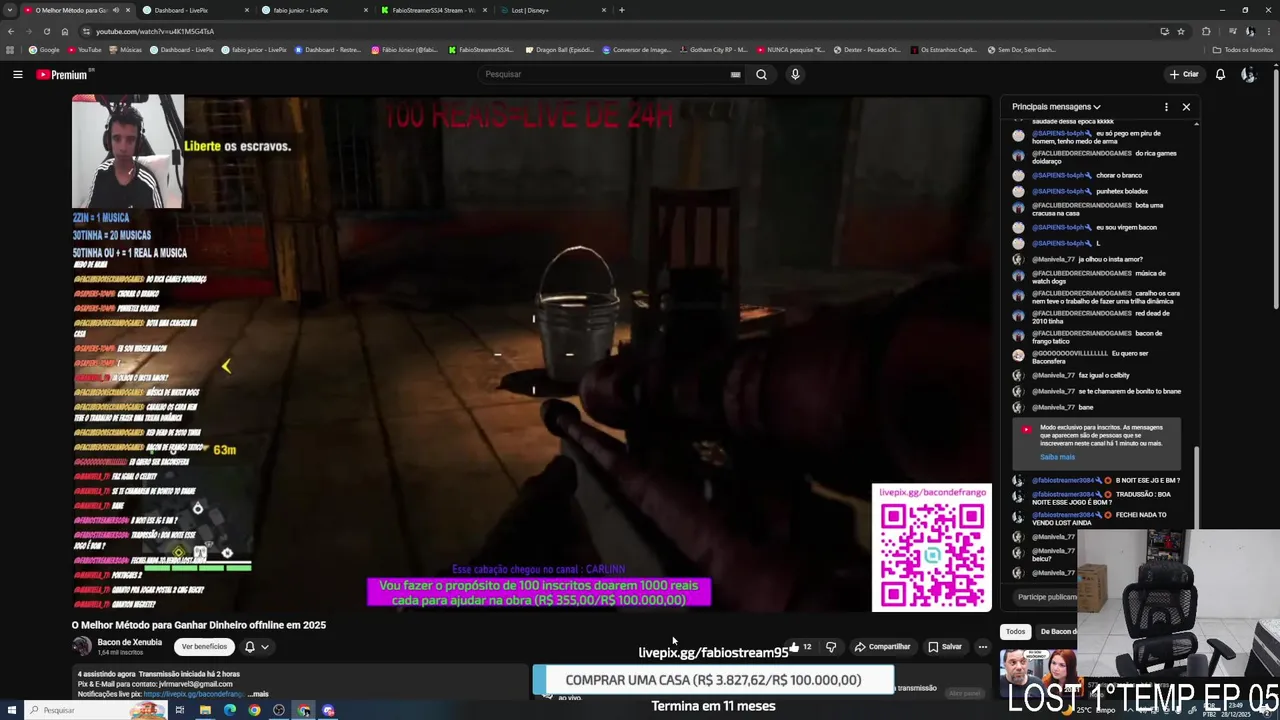
Task: Expand the description with ...mais
Action: click(258, 694)
